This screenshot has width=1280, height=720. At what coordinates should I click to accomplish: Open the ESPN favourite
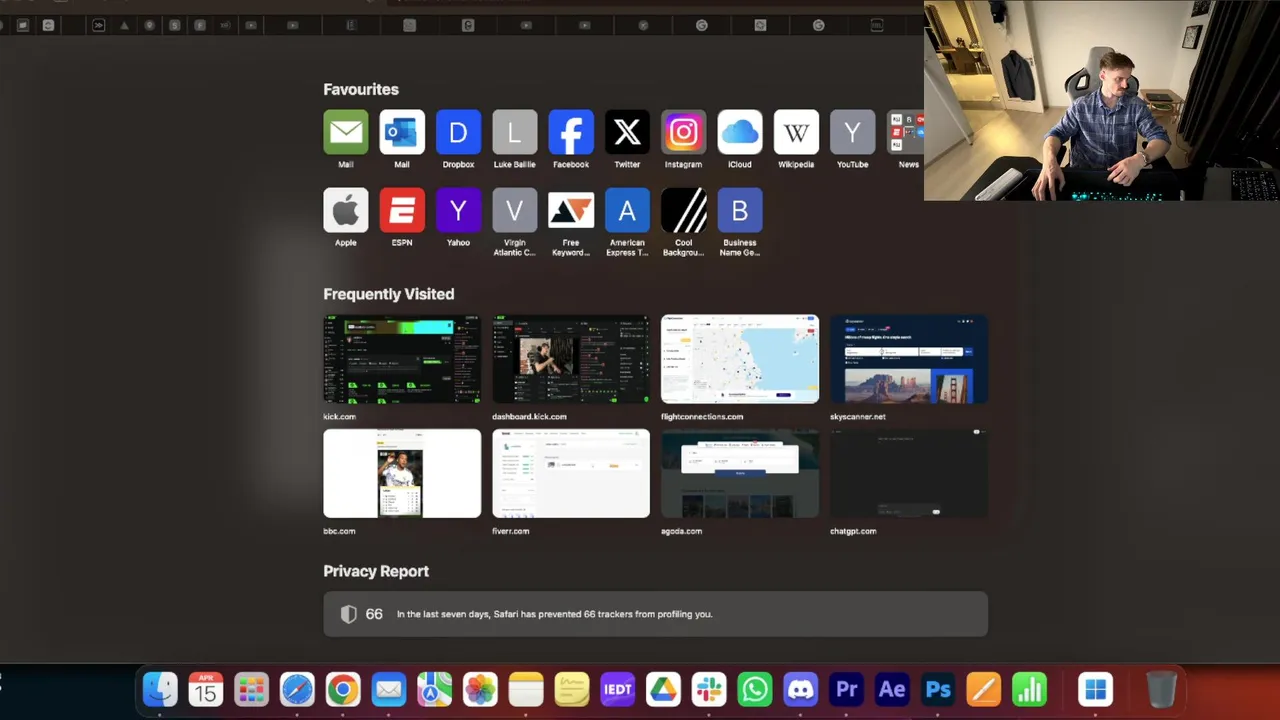(x=402, y=210)
